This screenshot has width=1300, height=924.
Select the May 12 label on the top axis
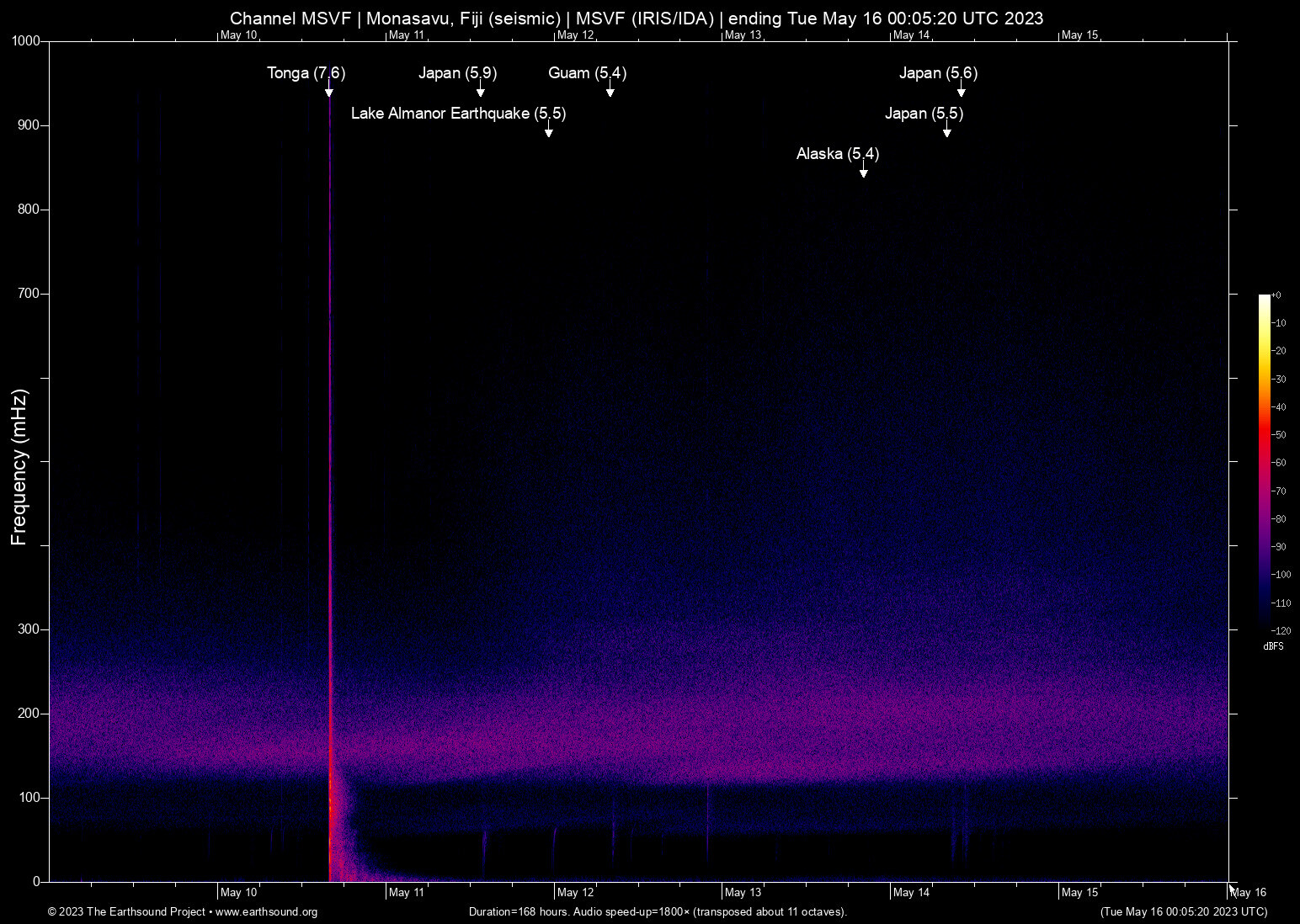coord(576,35)
